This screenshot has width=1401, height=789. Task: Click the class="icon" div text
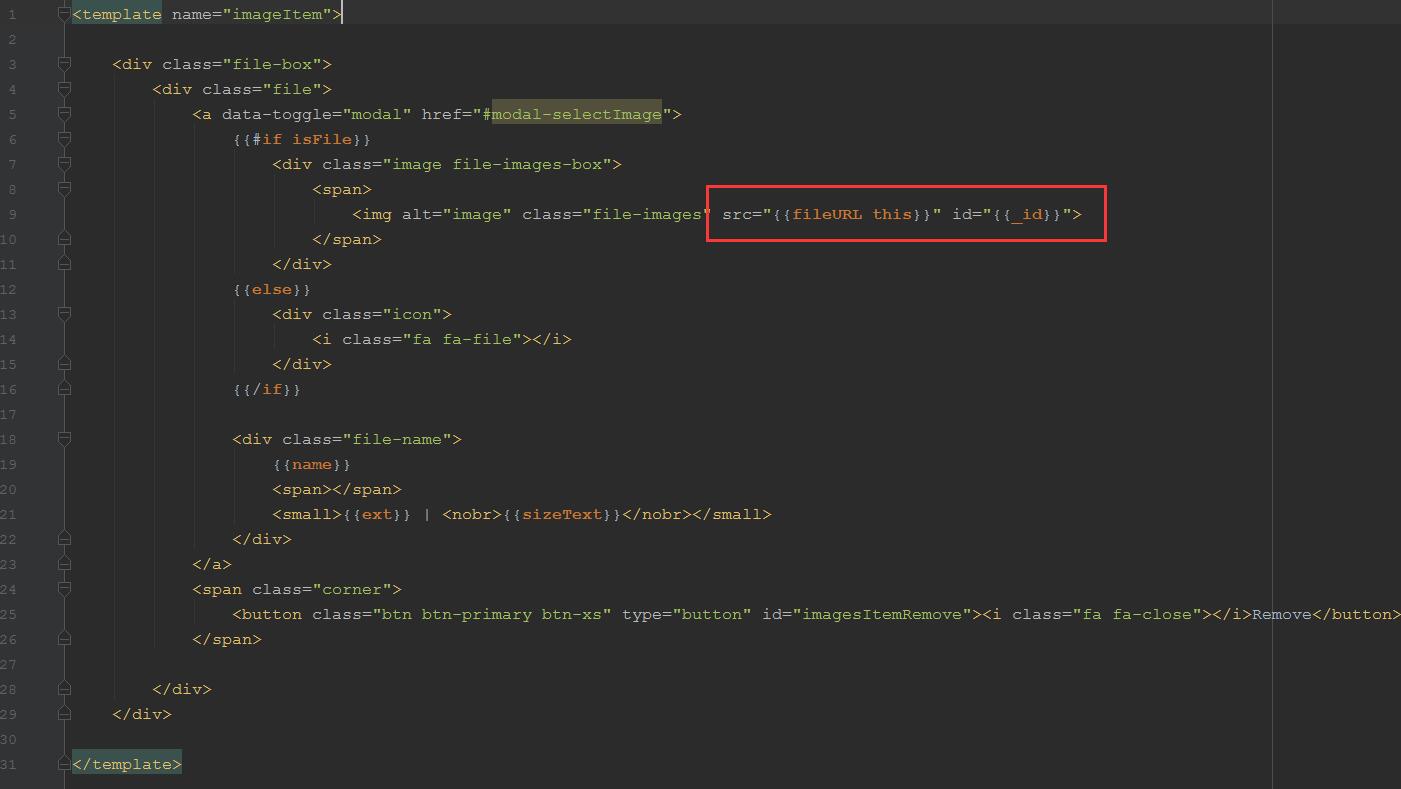382,314
